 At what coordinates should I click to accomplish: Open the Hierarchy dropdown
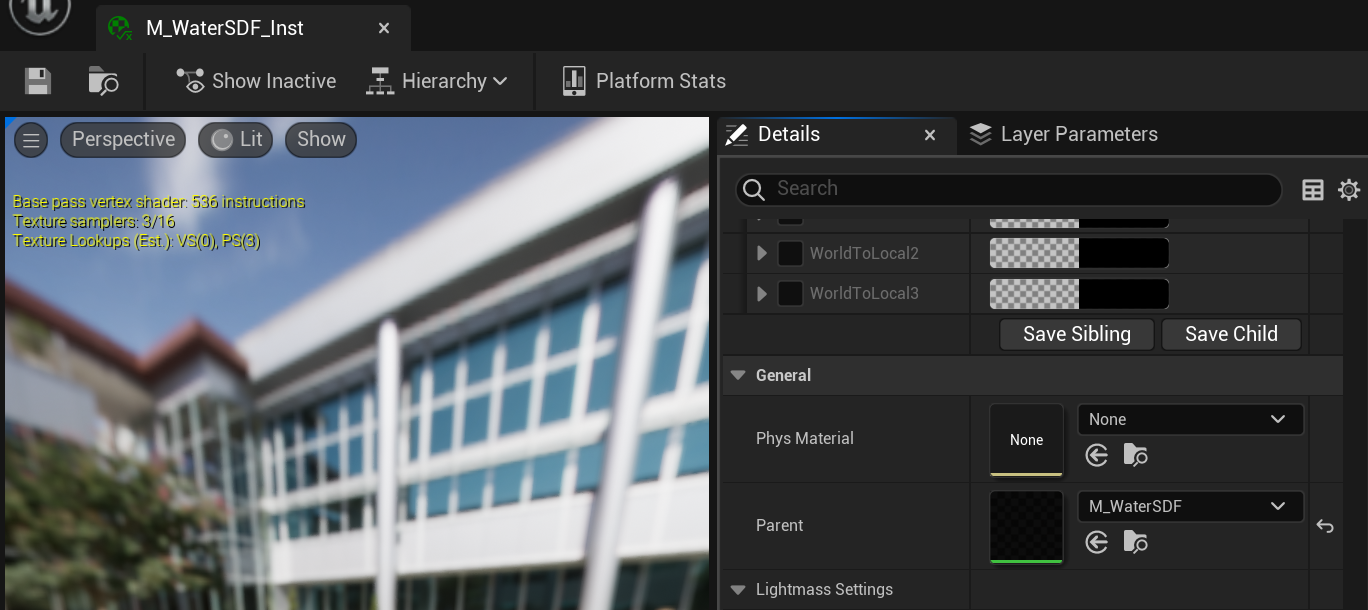coord(437,81)
